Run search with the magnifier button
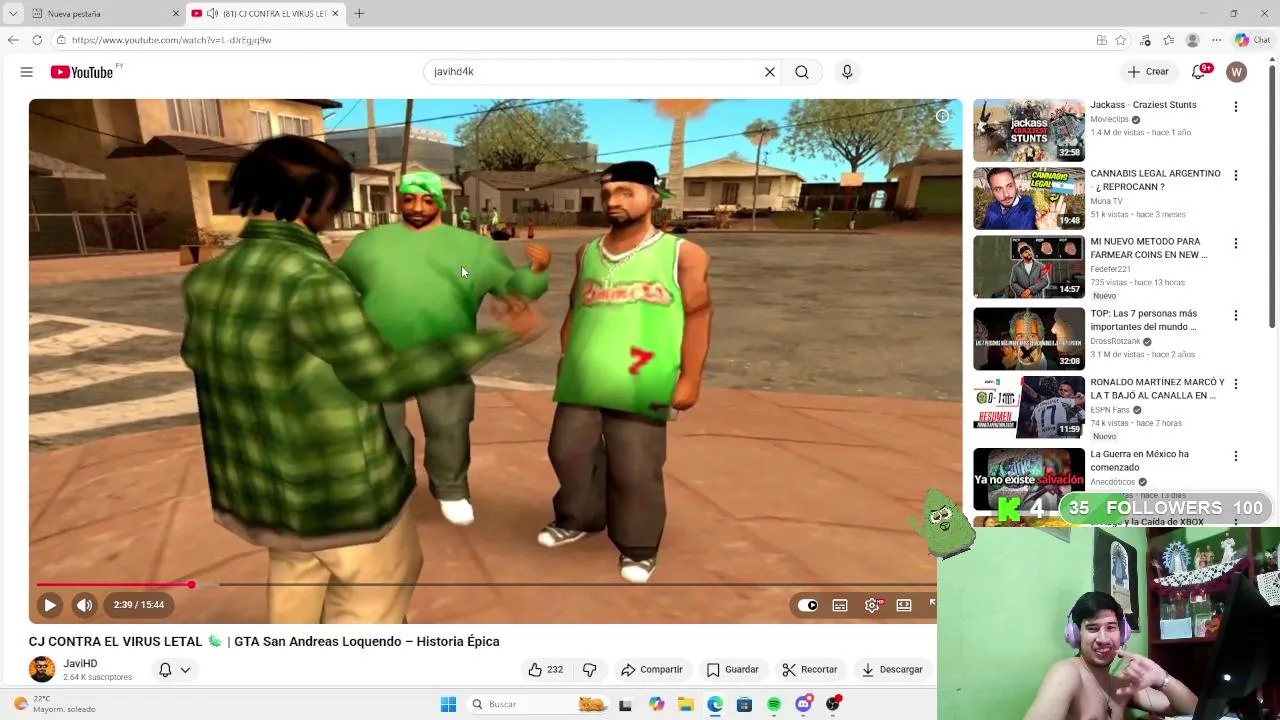Viewport: 1280px width, 720px height. click(802, 72)
